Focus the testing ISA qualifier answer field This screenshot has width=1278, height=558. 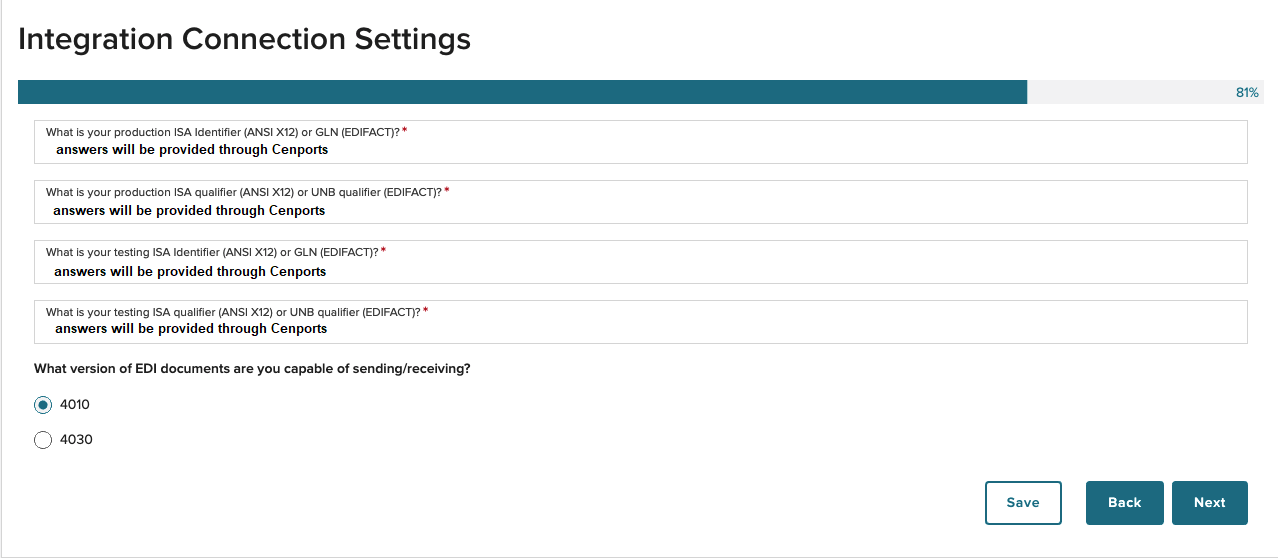point(641,322)
